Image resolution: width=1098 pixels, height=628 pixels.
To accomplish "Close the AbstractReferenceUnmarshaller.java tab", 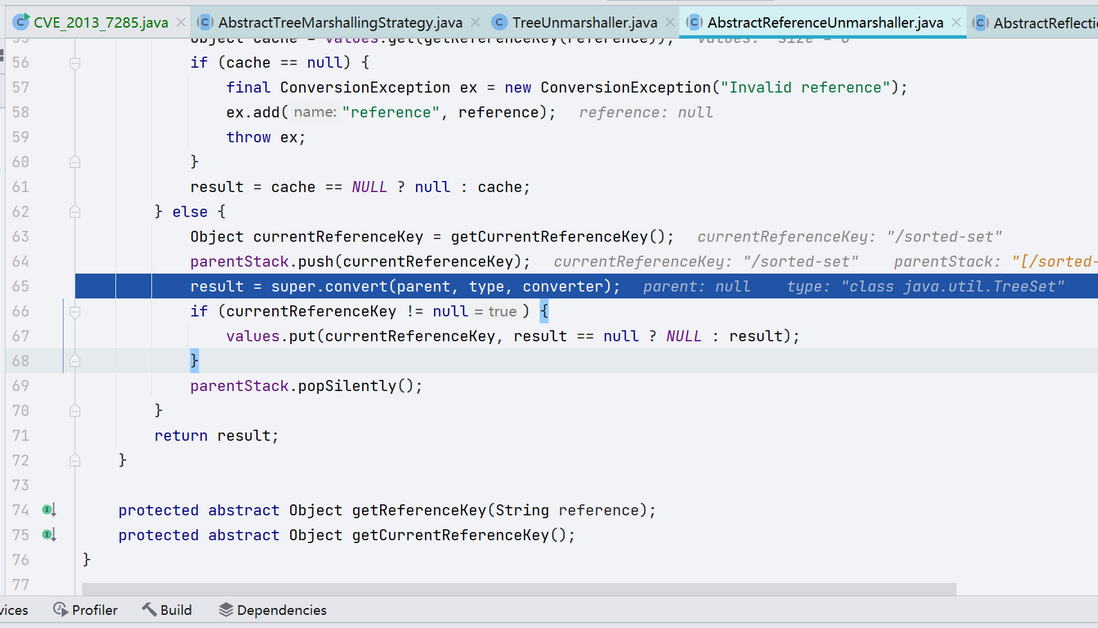I will [x=956, y=22].
